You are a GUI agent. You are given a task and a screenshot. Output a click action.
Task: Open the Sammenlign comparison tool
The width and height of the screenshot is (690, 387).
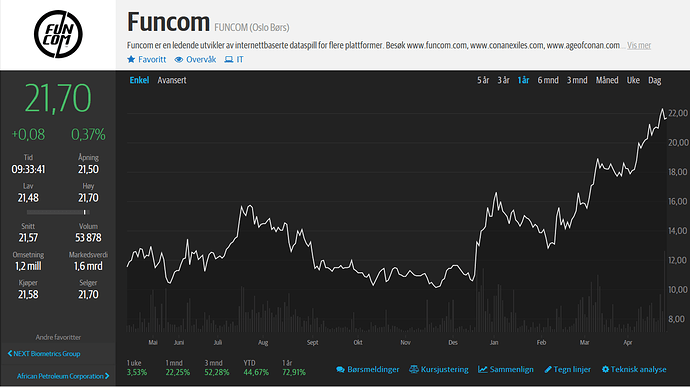click(x=511, y=369)
